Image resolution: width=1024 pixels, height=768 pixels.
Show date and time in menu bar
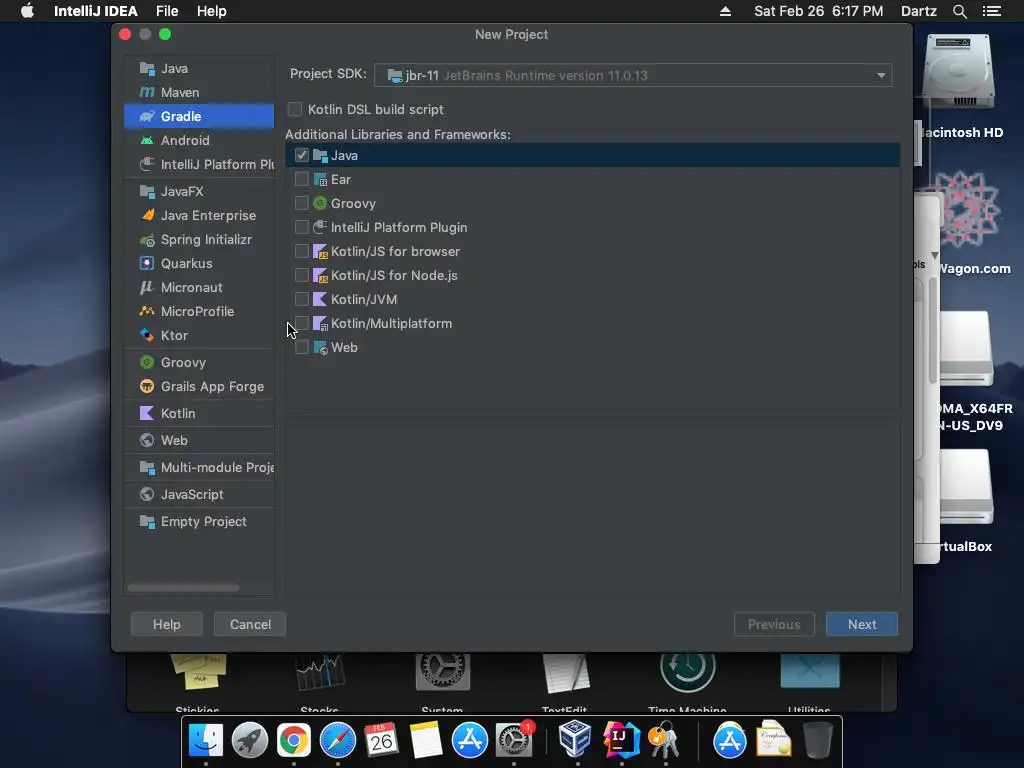(x=818, y=11)
